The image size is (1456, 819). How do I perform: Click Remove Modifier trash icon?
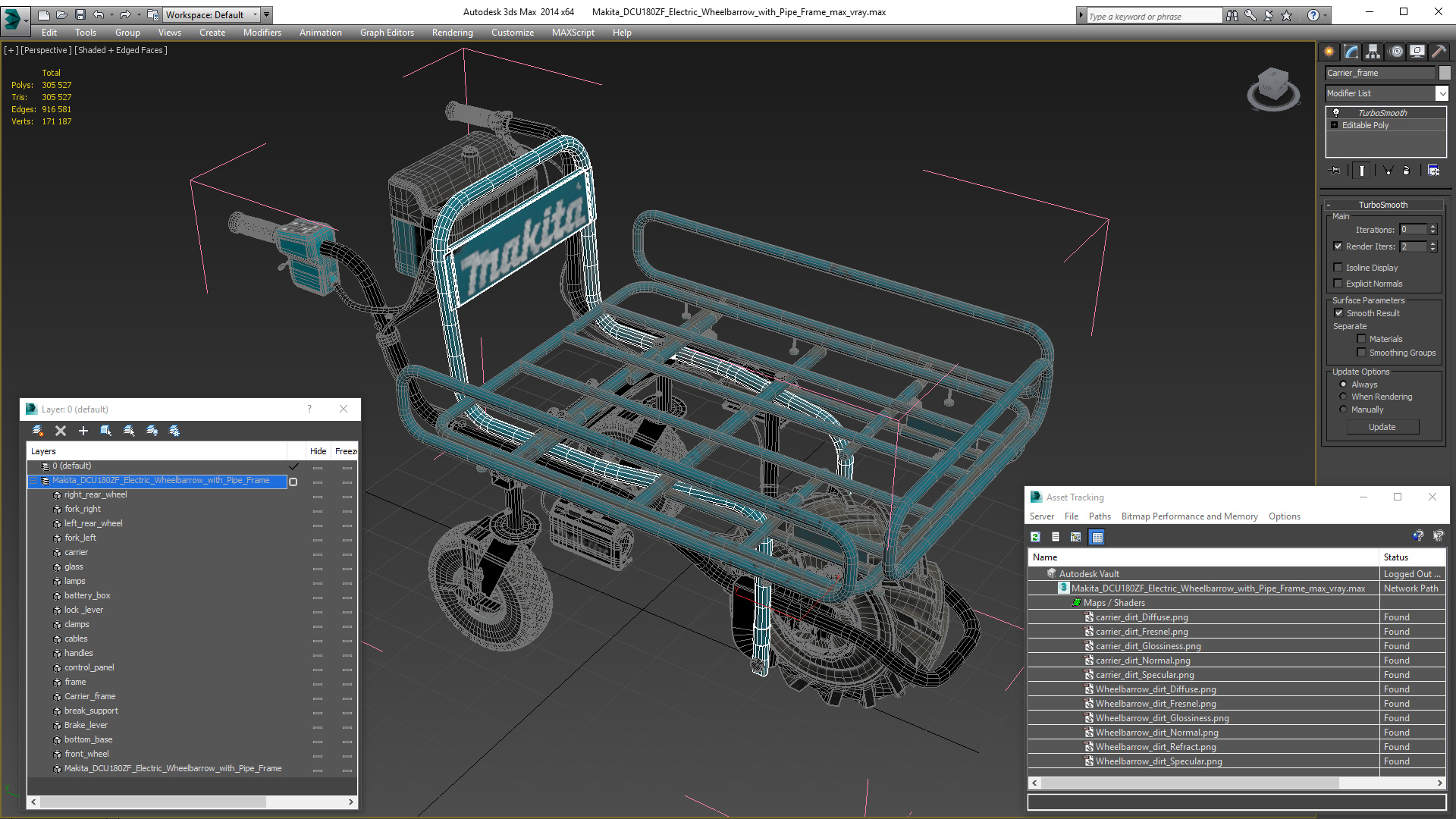(1407, 171)
